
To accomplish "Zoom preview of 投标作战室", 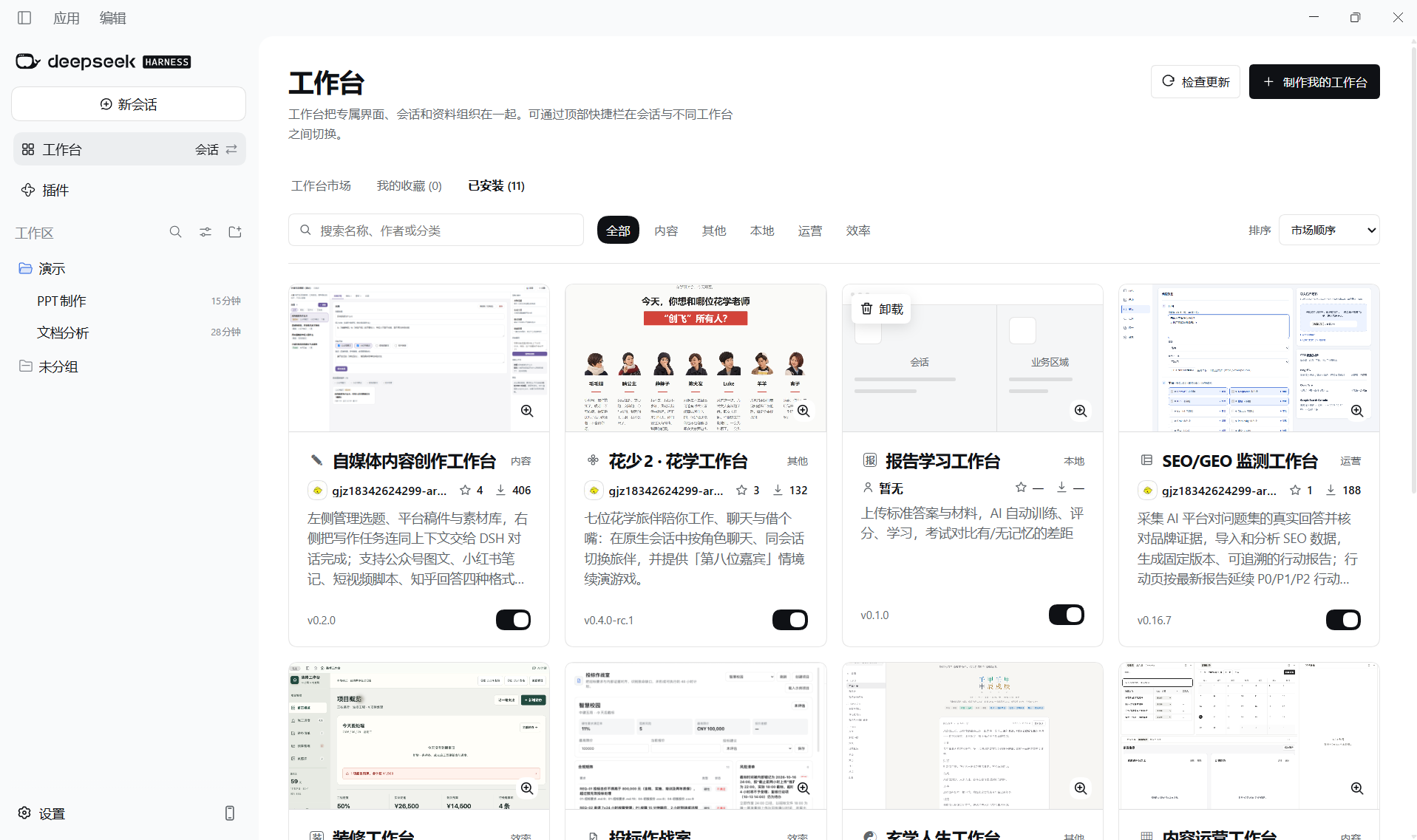I will [803, 788].
